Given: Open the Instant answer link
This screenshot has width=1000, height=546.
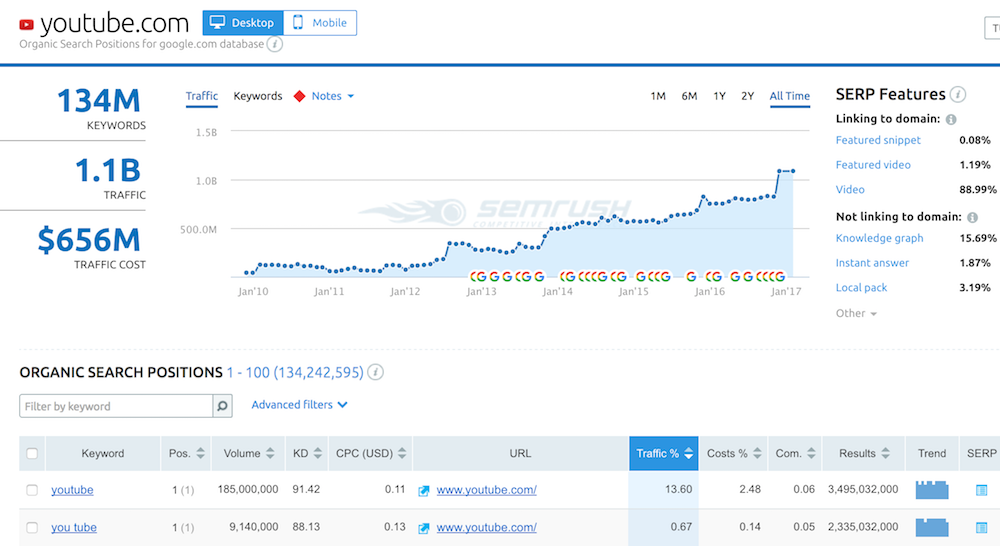Looking at the screenshot, I should (x=872, y=263).
